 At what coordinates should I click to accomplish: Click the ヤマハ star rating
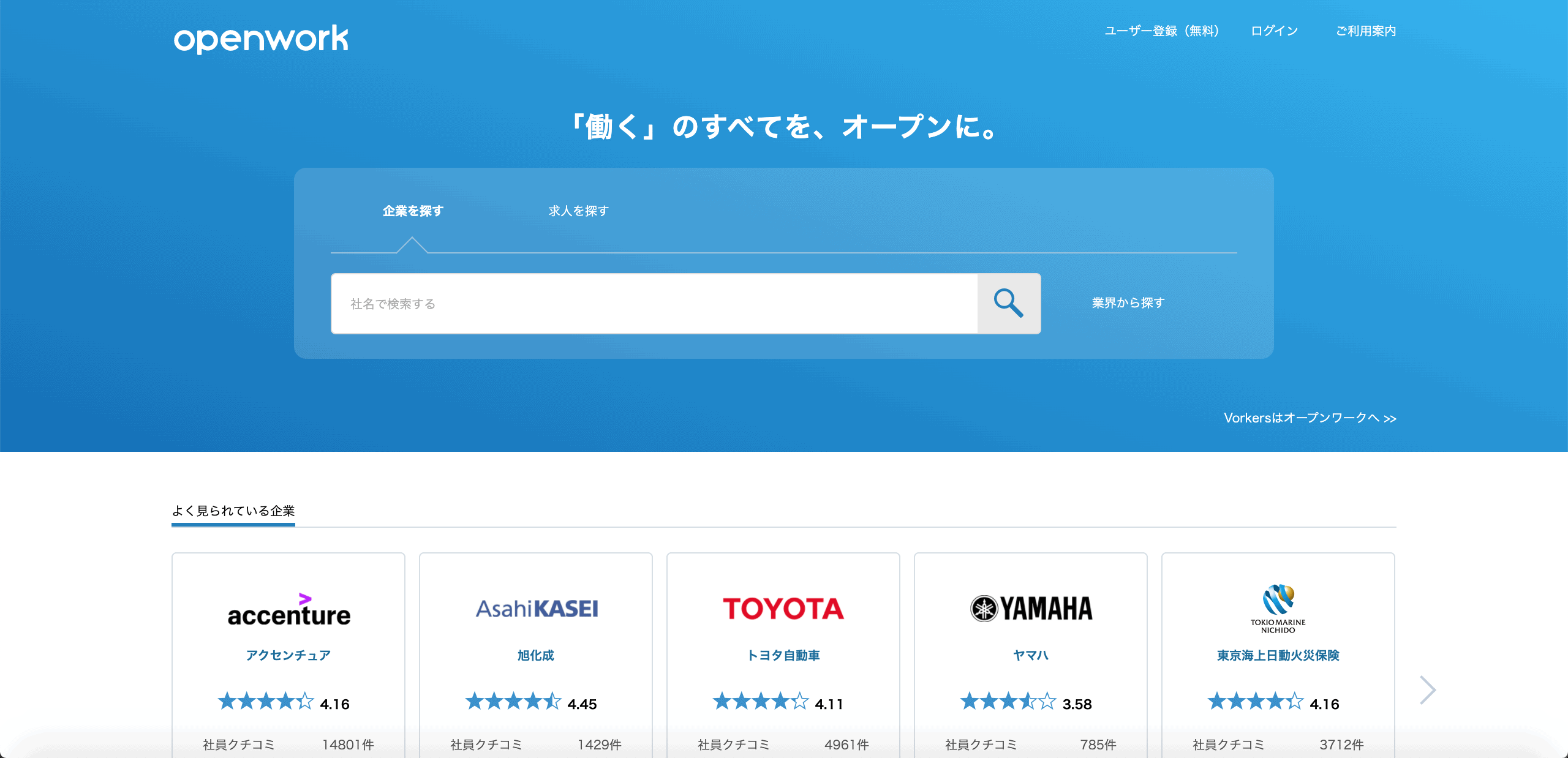coord(1008,701)
